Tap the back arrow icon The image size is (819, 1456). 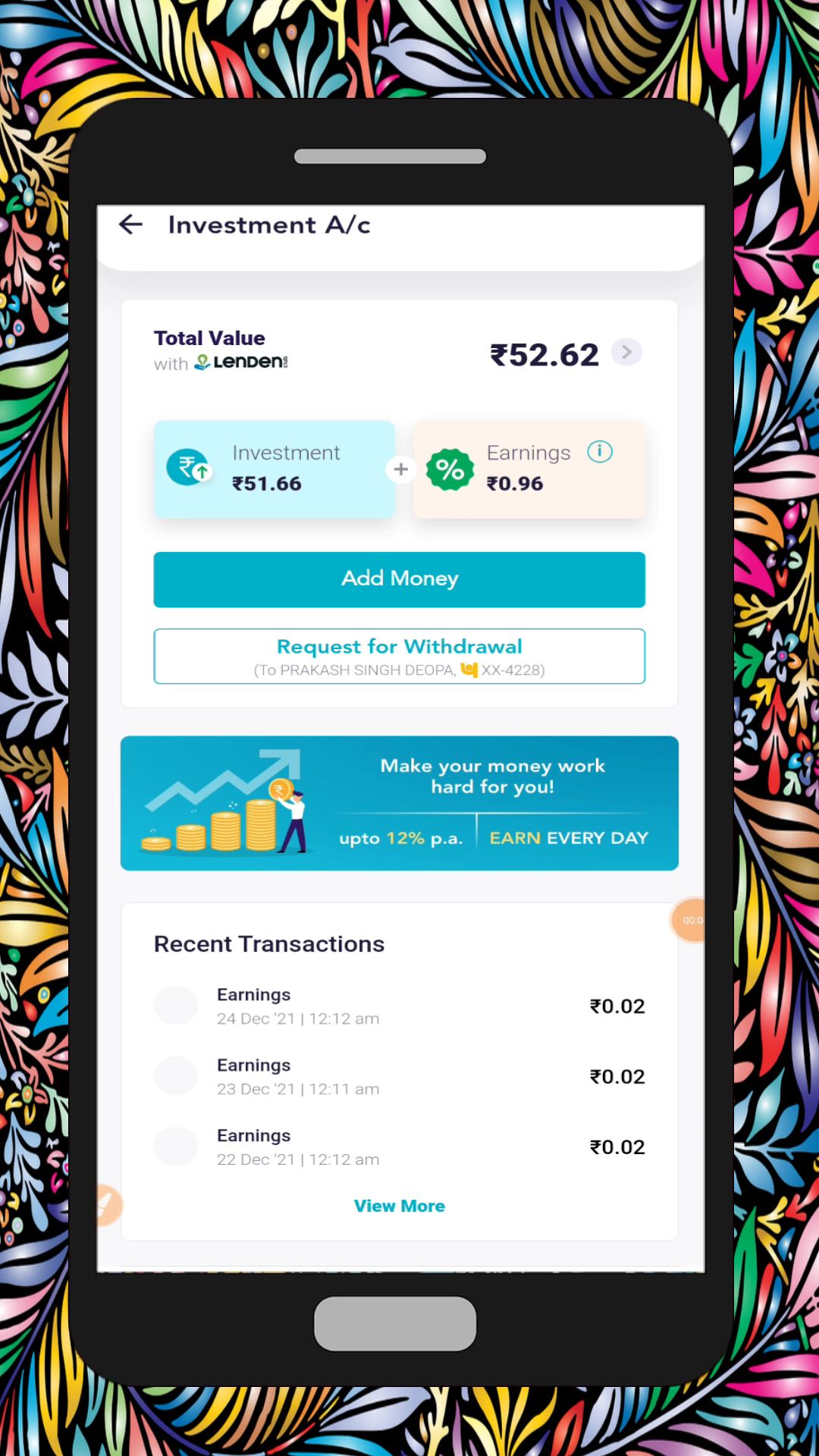pos(131,224)
